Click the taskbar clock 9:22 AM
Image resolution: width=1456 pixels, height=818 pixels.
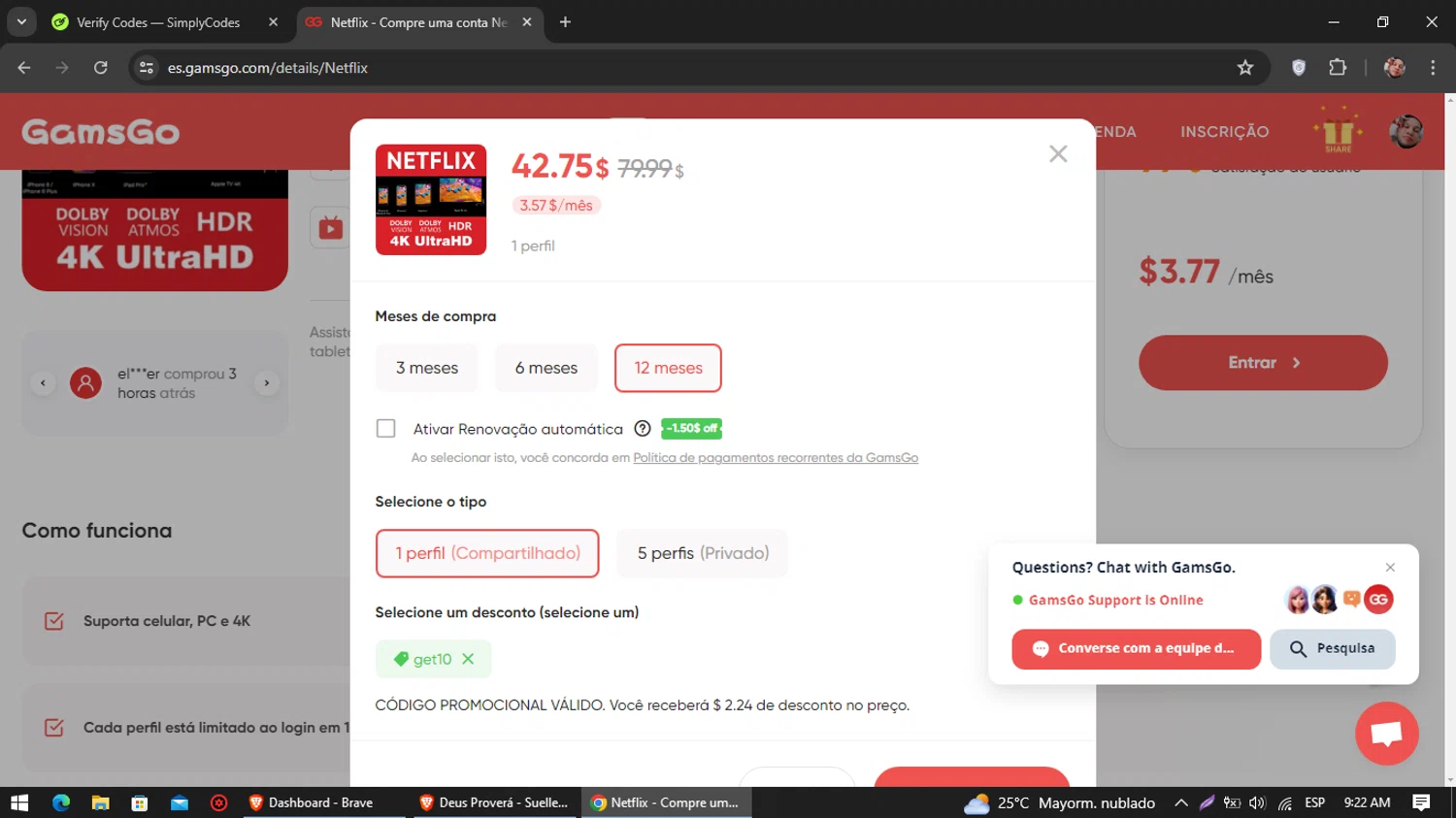(1367, 802)
